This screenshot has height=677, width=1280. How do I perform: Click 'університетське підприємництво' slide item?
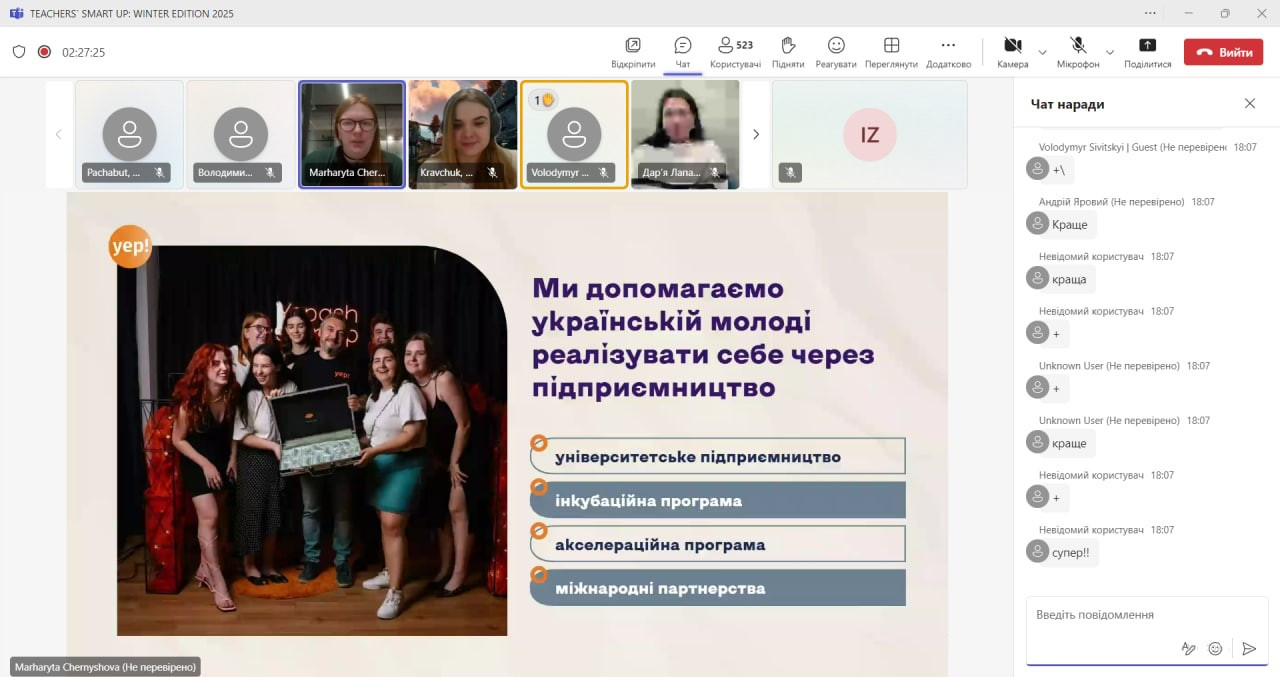tap(718, 456)
